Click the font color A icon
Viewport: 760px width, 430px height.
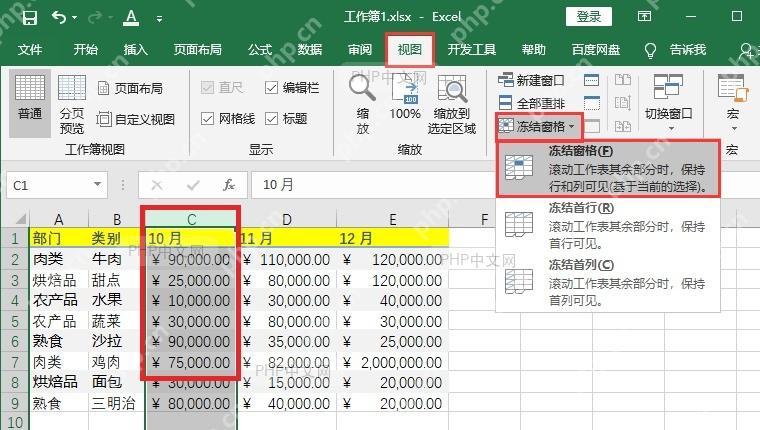point(130,18)
